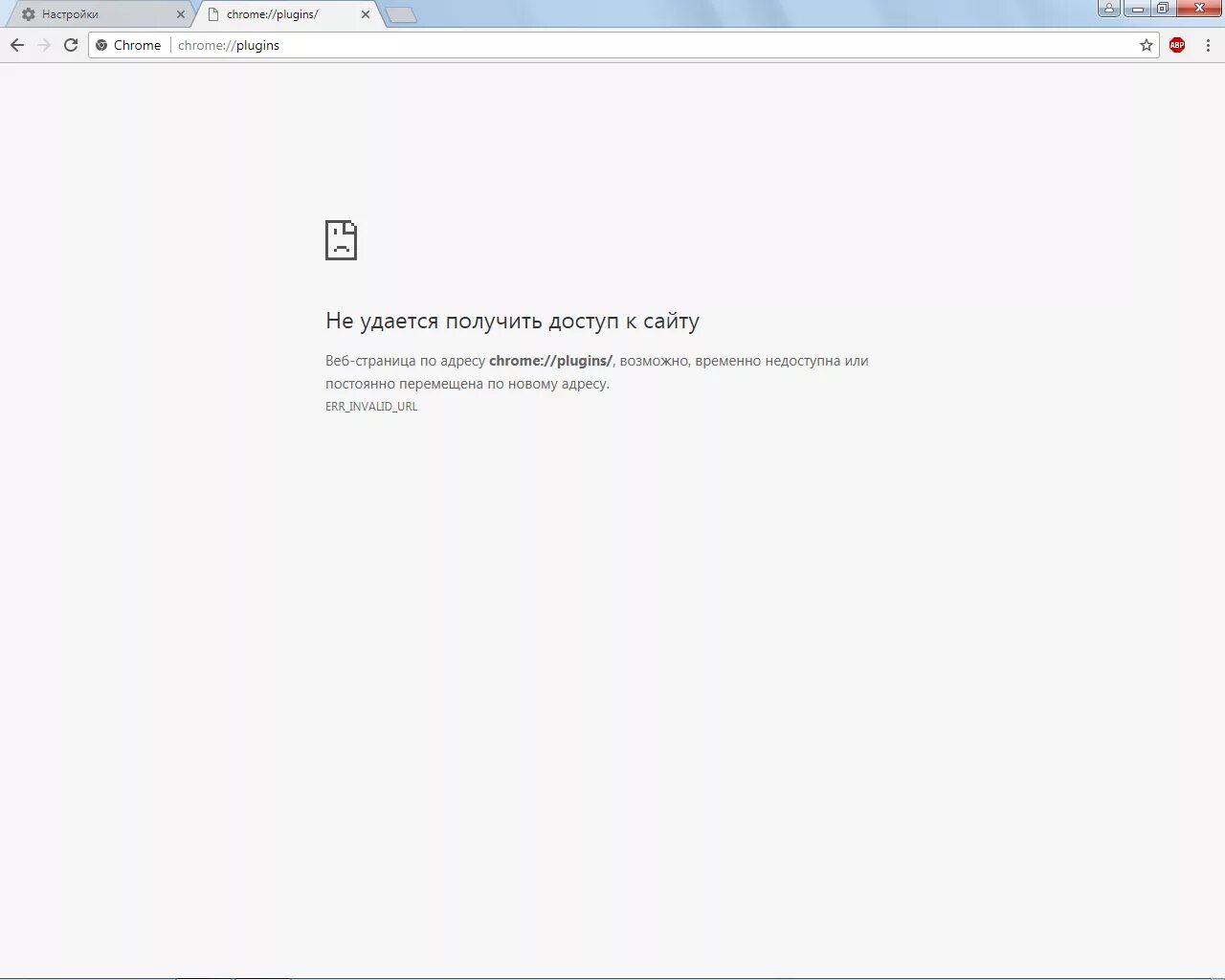This screenshot has height=980, width=1225.
Task: Minimize the Chrome window
Action: 1137,9
